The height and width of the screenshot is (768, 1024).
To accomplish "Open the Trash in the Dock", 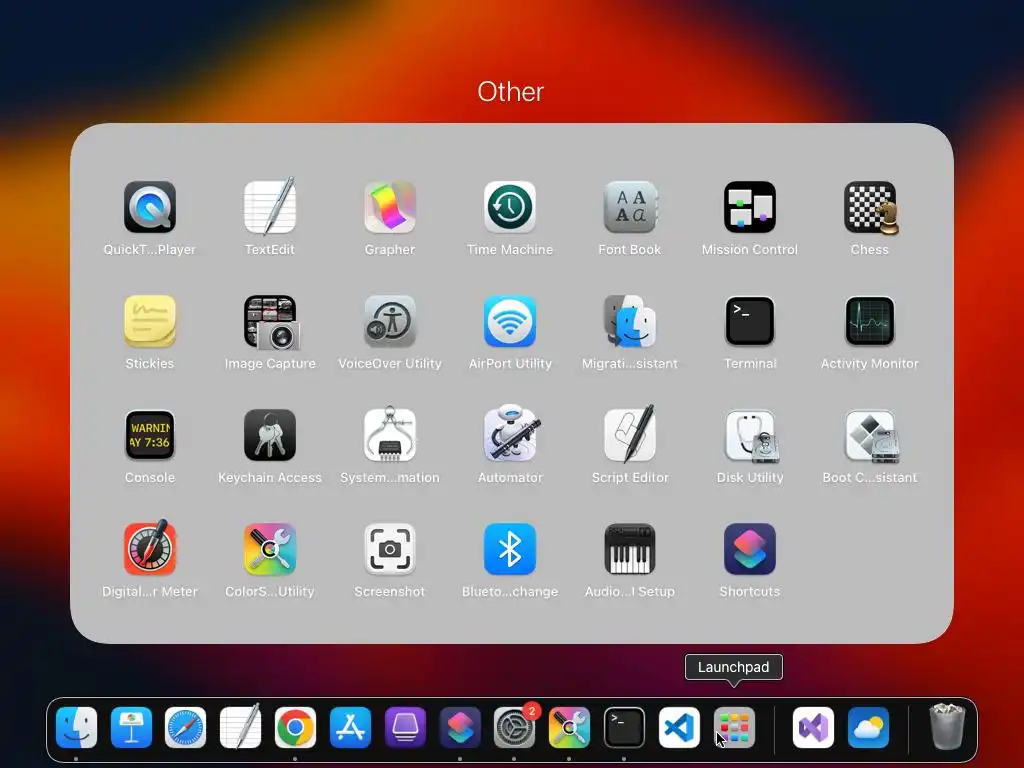I will pyautogui.click(x=947, y=726).
